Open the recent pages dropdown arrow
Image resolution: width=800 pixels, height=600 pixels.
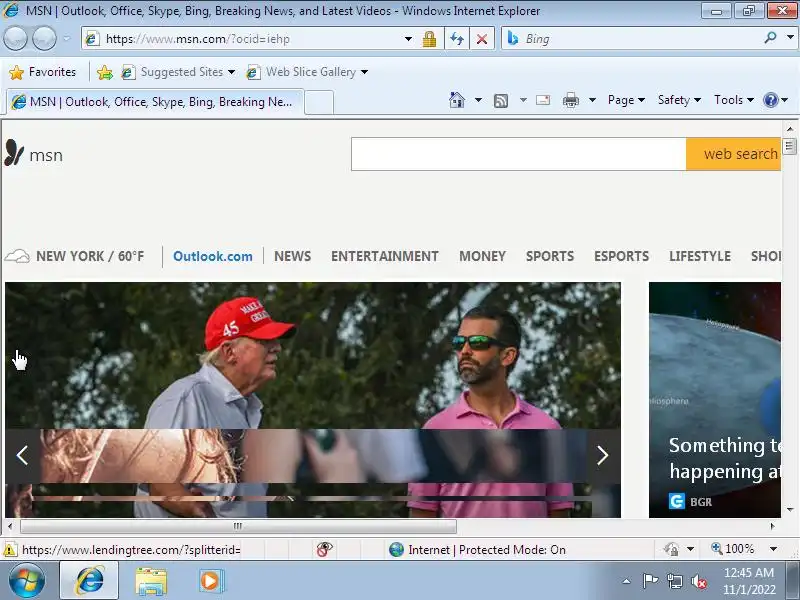tap(67, 38)
